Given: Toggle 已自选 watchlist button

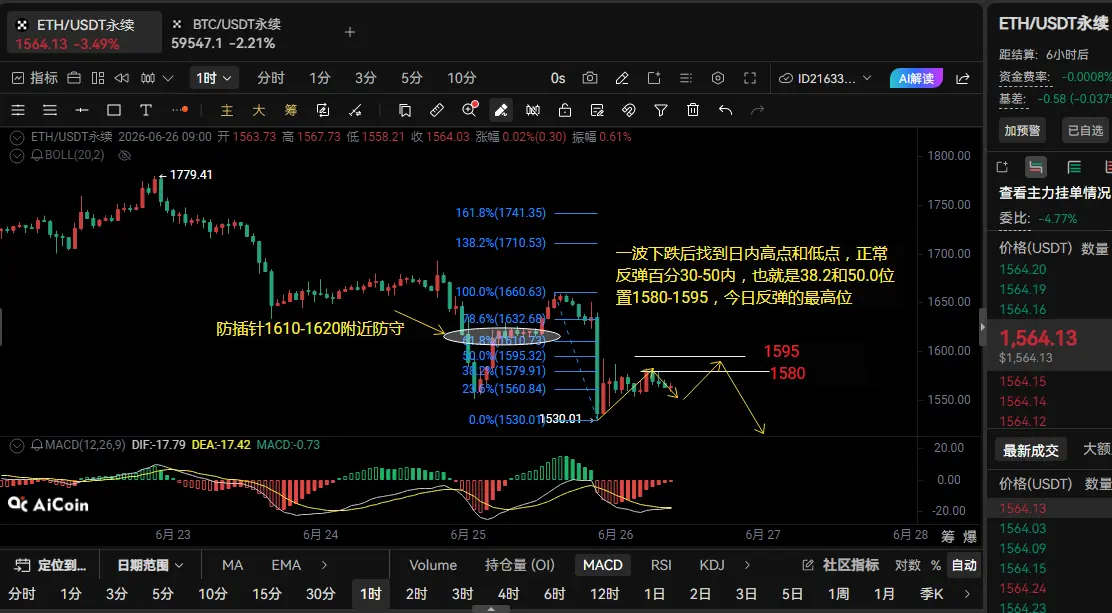Looking at the screenshot, I should click(x=1085, y=131).
